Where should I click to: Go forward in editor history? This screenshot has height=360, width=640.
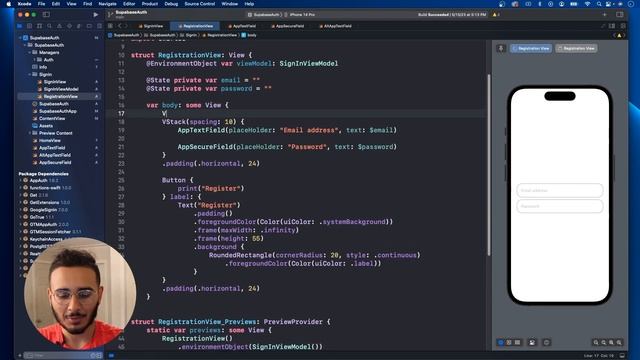tap(126, 26)
